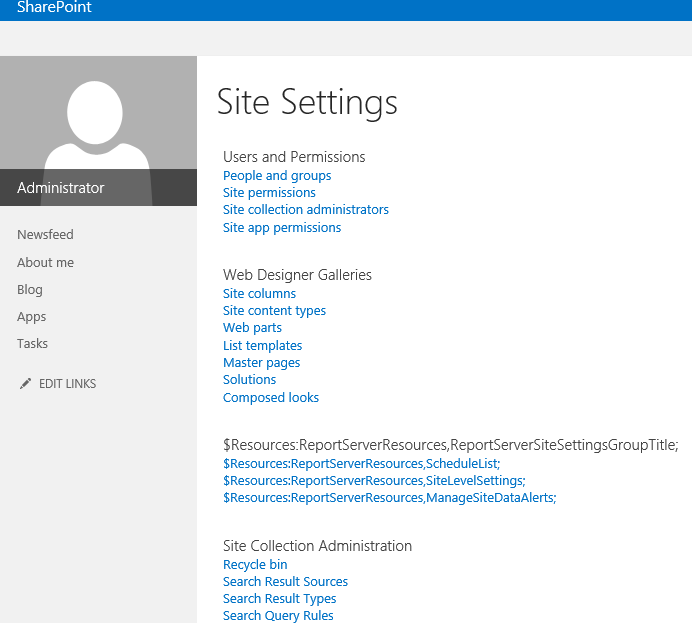Open the Master pages gallery
Image resolution: width=692 pixels, height=623 pixels.
261,363
